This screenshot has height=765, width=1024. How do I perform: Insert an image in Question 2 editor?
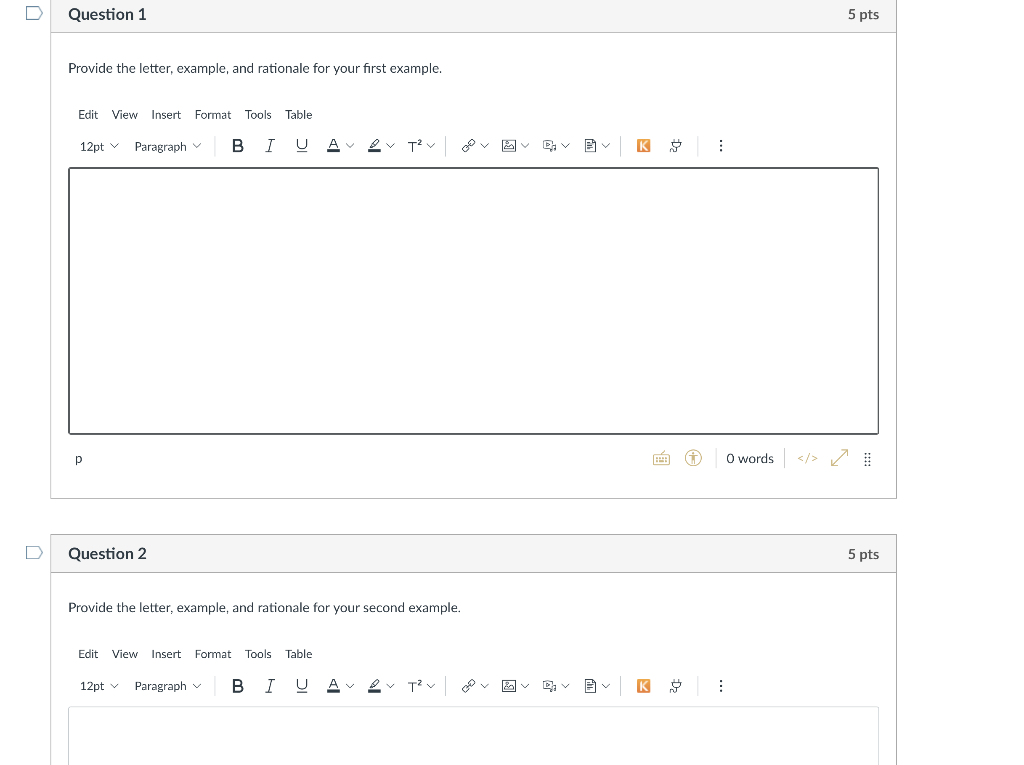[x=509, y=685]
